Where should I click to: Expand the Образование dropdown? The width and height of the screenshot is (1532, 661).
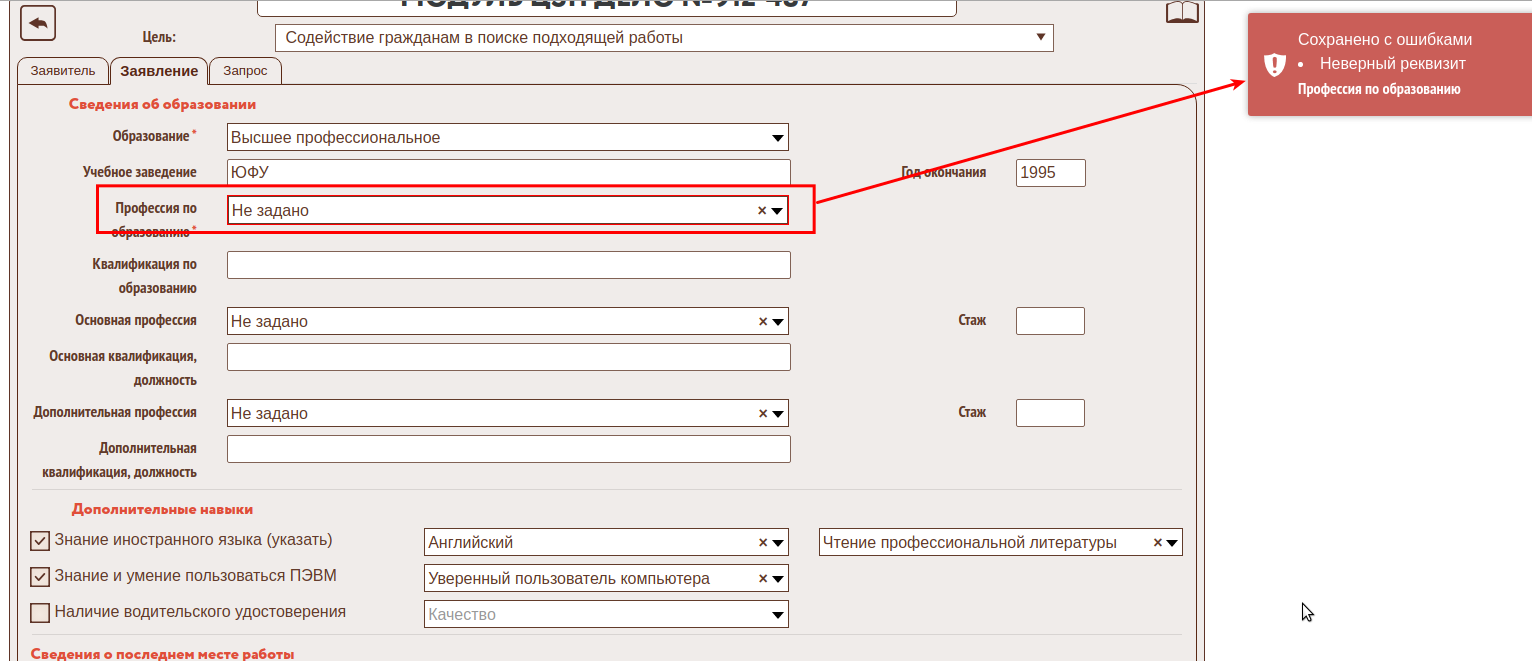tap(777, 138)
